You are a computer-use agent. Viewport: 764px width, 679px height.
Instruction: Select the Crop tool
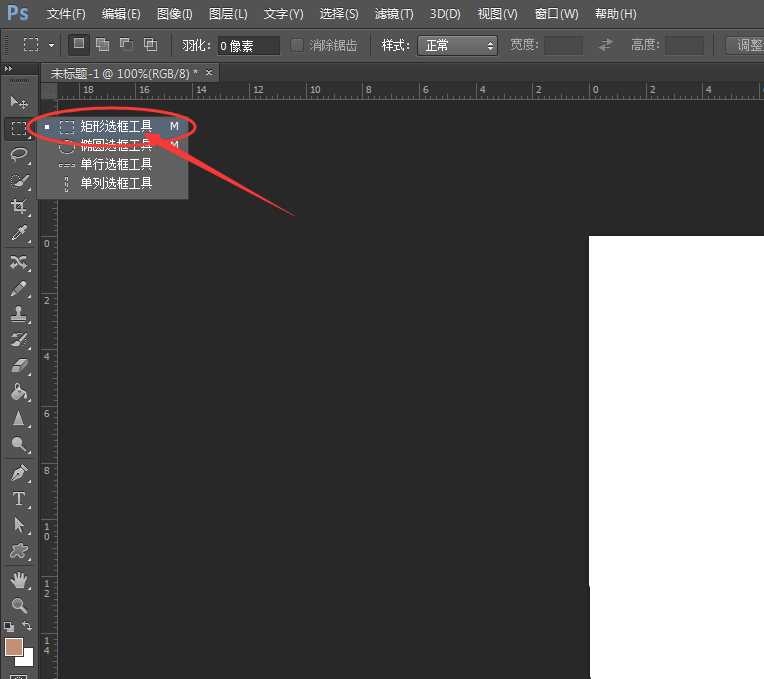pos(19,207)
